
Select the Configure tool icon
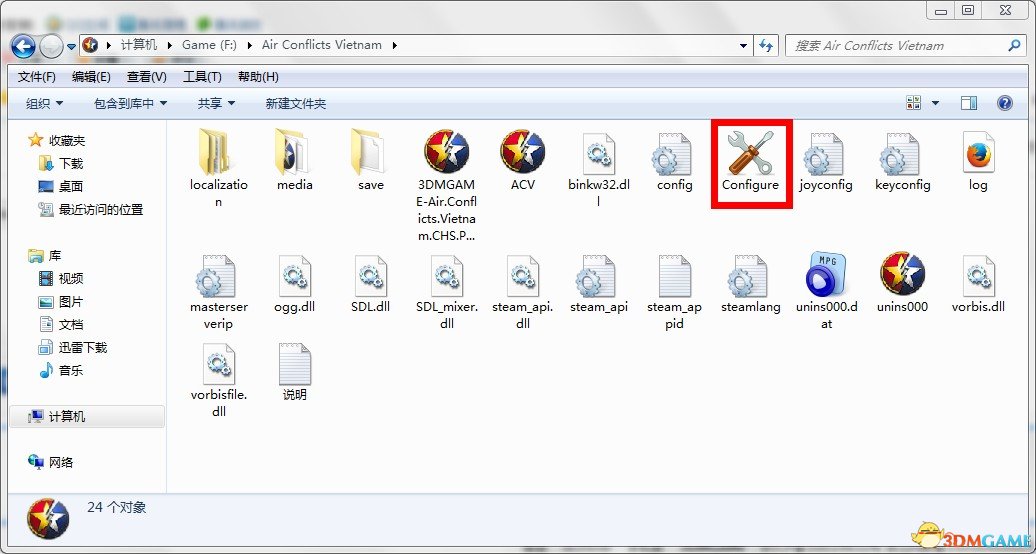click(750, 152)
